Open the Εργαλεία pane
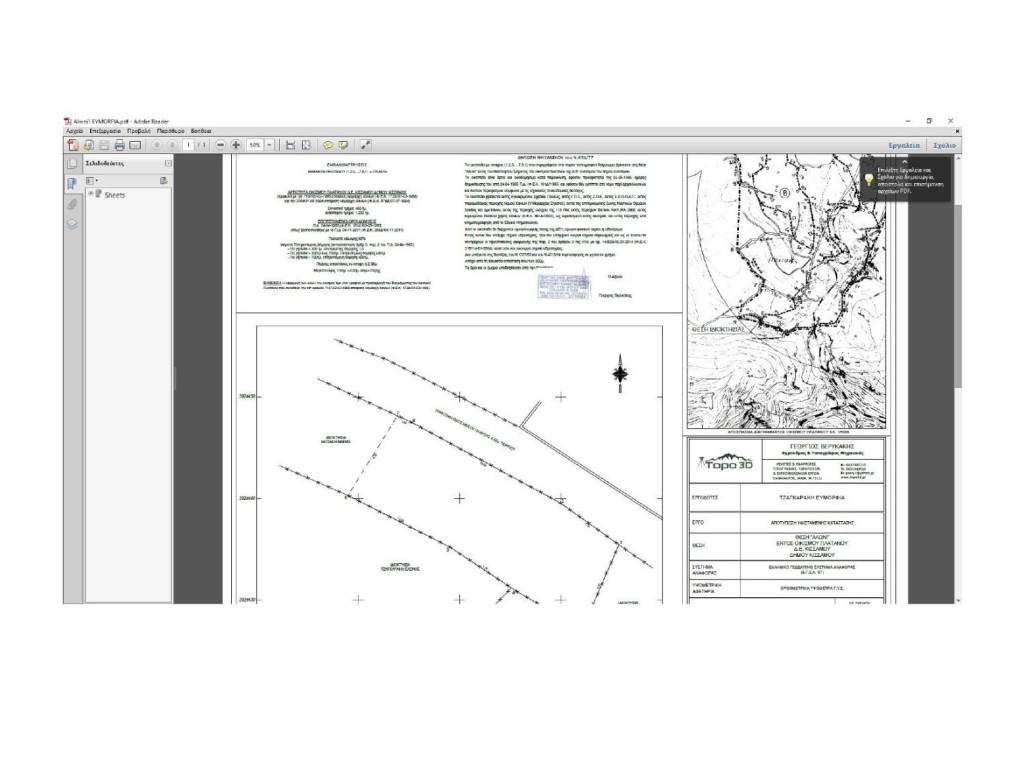This screenshot has width=1024, height=768. [904, 145]
